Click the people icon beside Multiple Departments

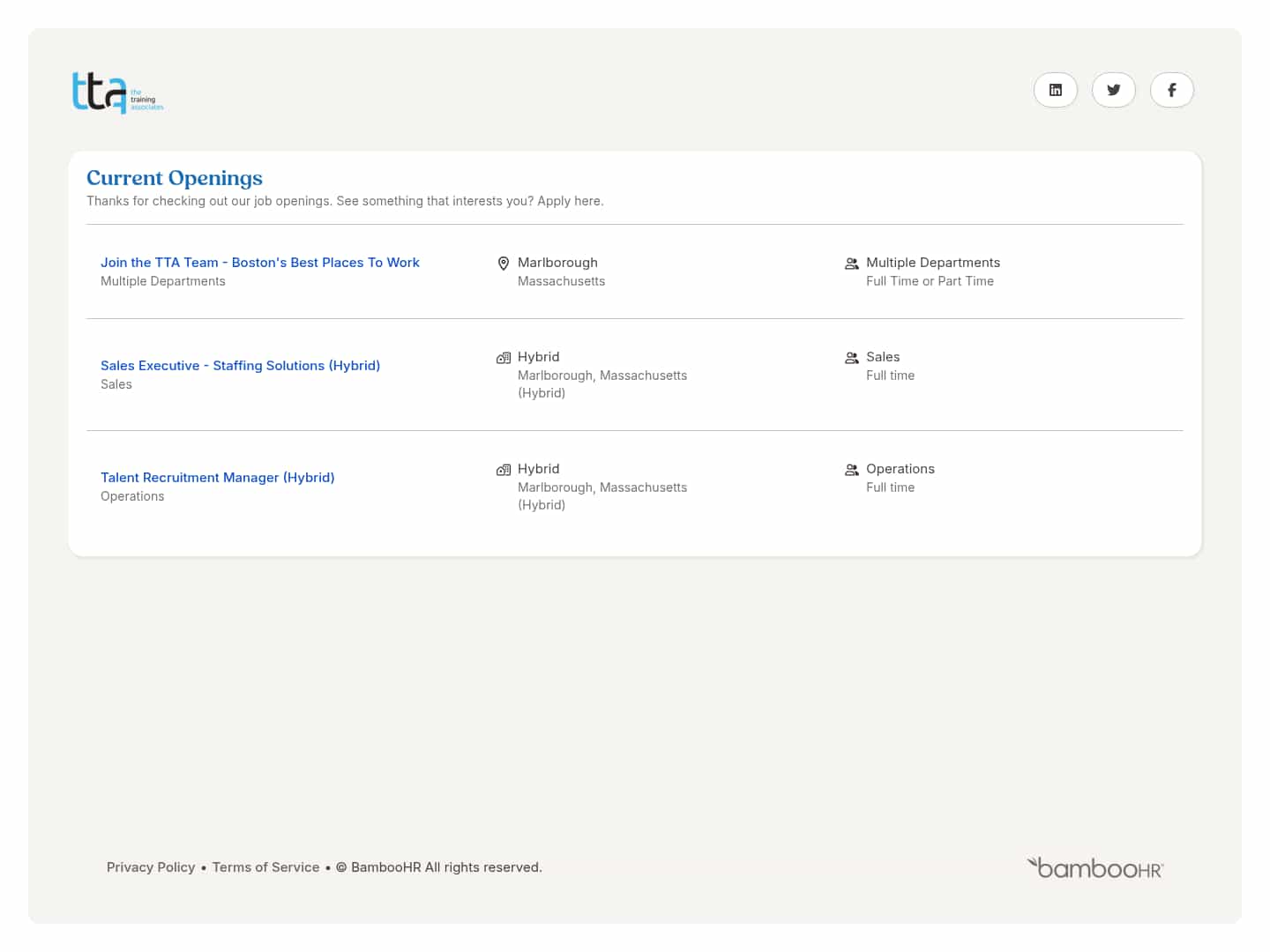pos(852,264)
